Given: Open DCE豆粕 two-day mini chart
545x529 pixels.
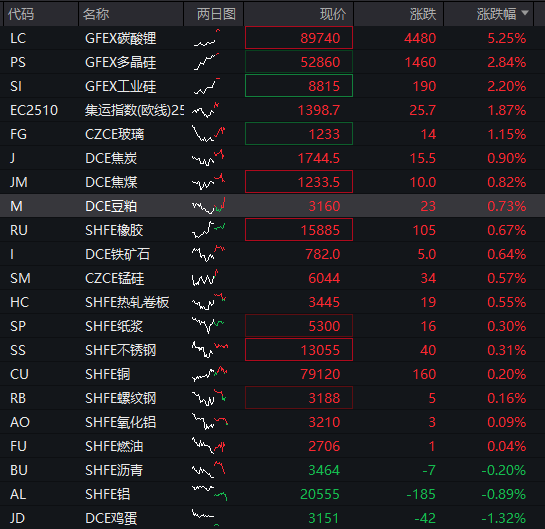Looking at the screenshot, I should 209,206.
